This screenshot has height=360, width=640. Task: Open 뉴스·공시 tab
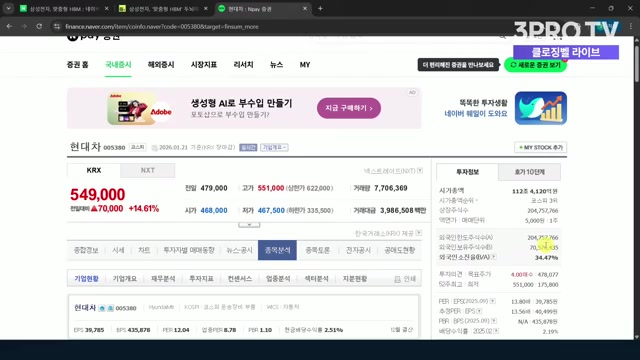tap(239, 250)
